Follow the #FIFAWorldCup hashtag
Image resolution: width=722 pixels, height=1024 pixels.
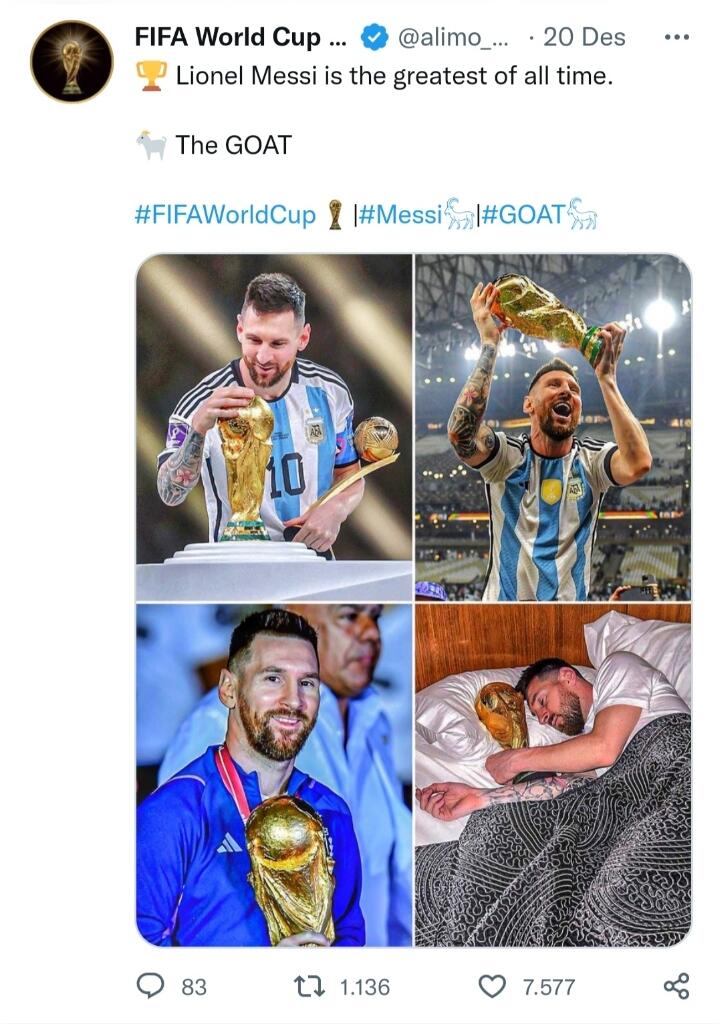(225, 214)
